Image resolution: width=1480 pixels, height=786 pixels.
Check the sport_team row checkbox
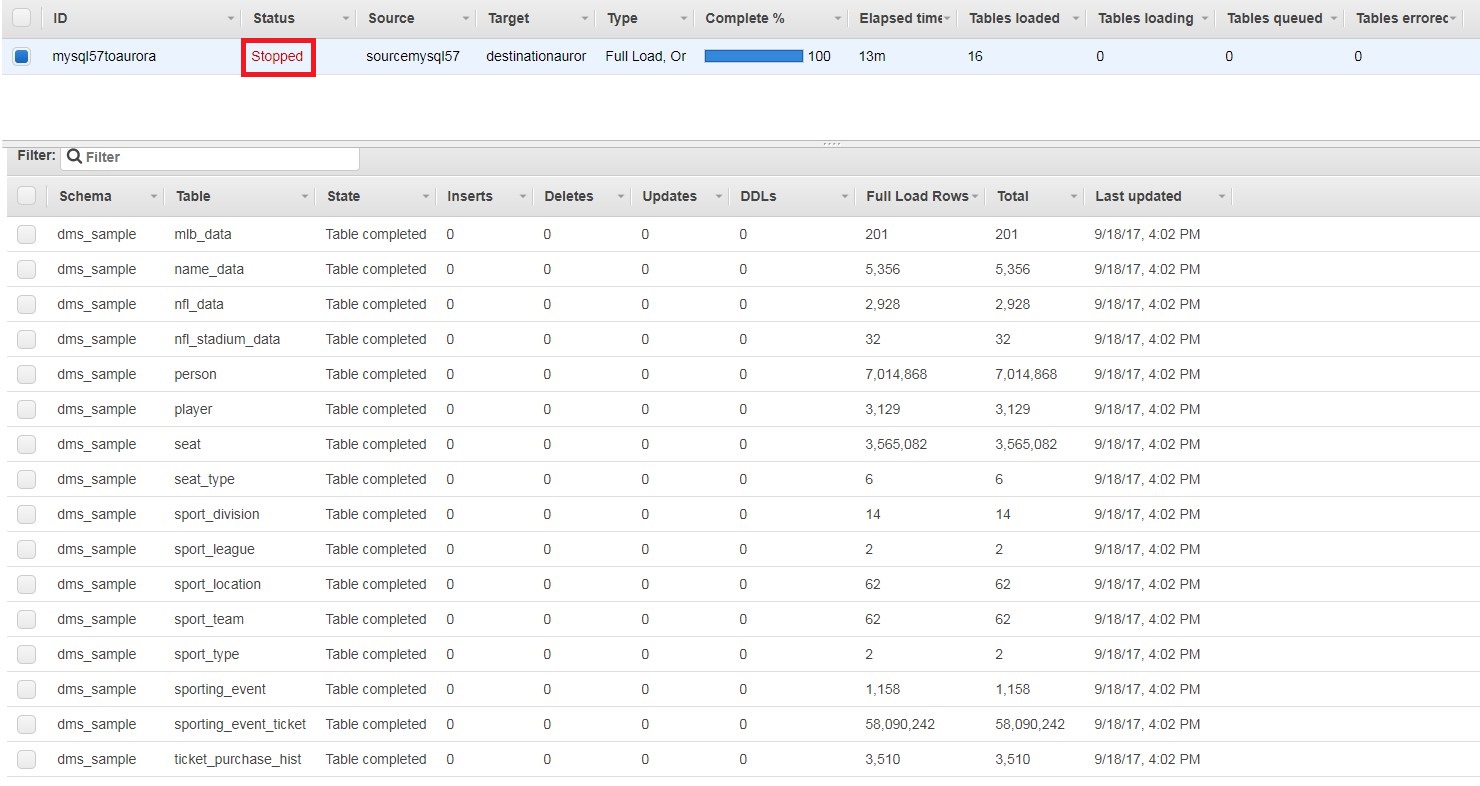[x=27, y=619]
